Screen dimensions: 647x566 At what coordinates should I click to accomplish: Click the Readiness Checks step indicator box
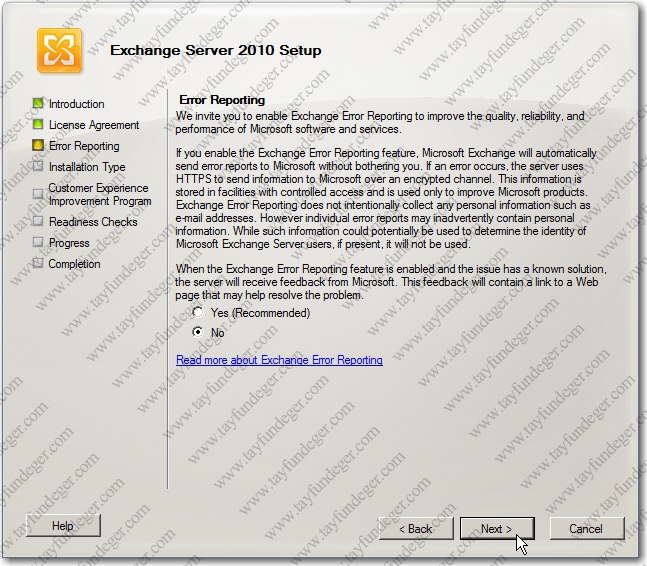(x=38, y=221)
